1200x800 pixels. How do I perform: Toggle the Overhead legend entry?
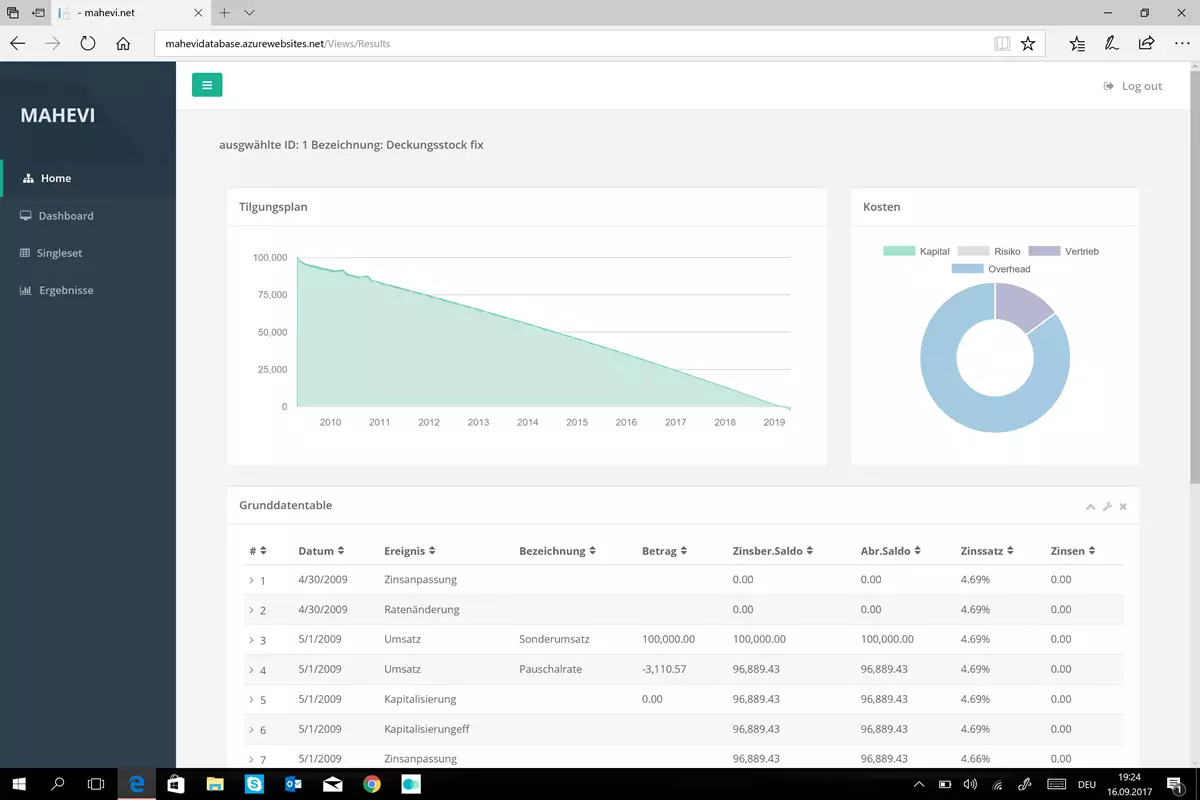[991, 269]
